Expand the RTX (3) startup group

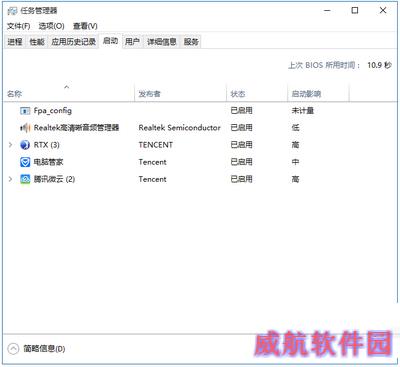coord(10,145)
